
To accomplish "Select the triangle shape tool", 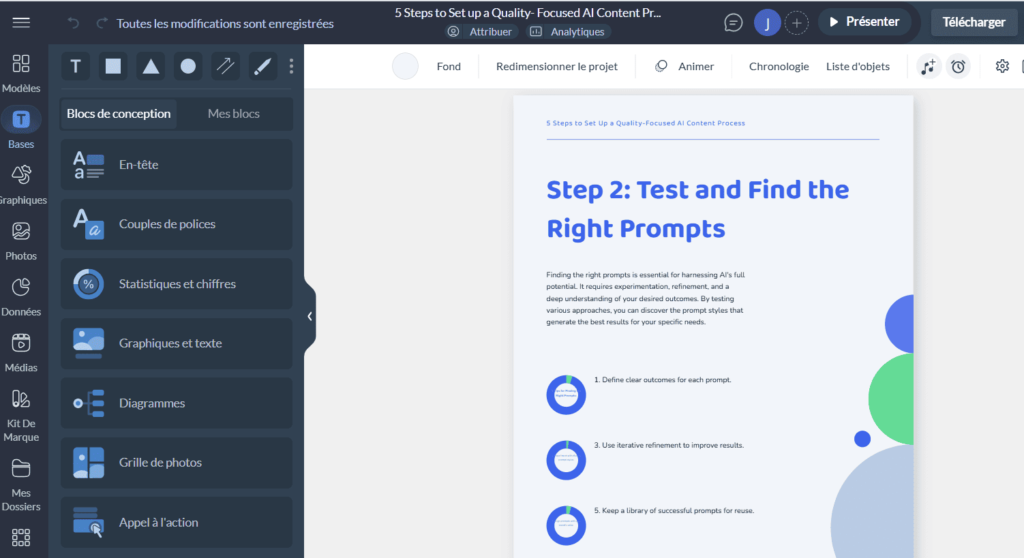I will pyautogui.click(x=151, y=66).
